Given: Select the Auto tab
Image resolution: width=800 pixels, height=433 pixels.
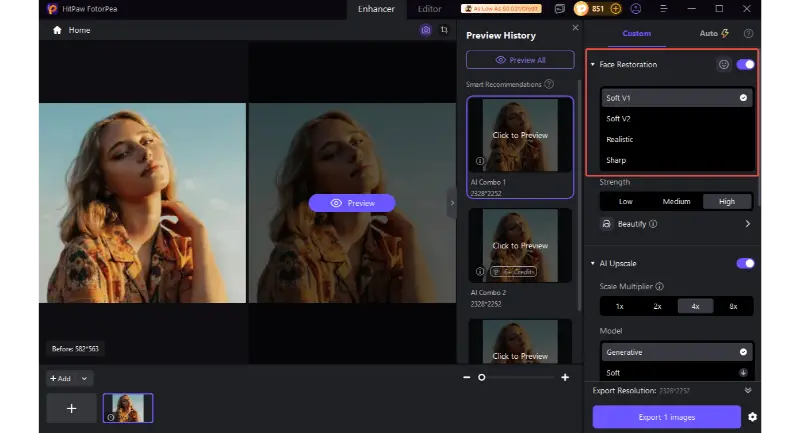Looking at the screenshot, I should tap(714, 33).
